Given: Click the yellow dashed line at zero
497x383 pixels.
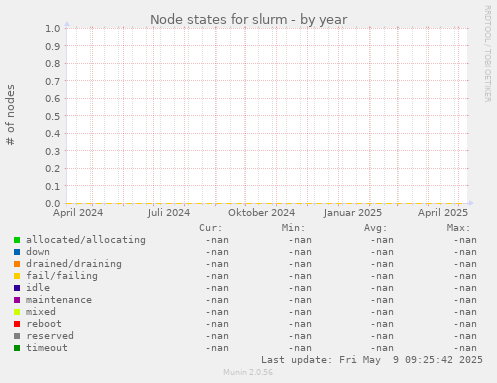Looking at the screenshot, I should (x=263, y=203).
